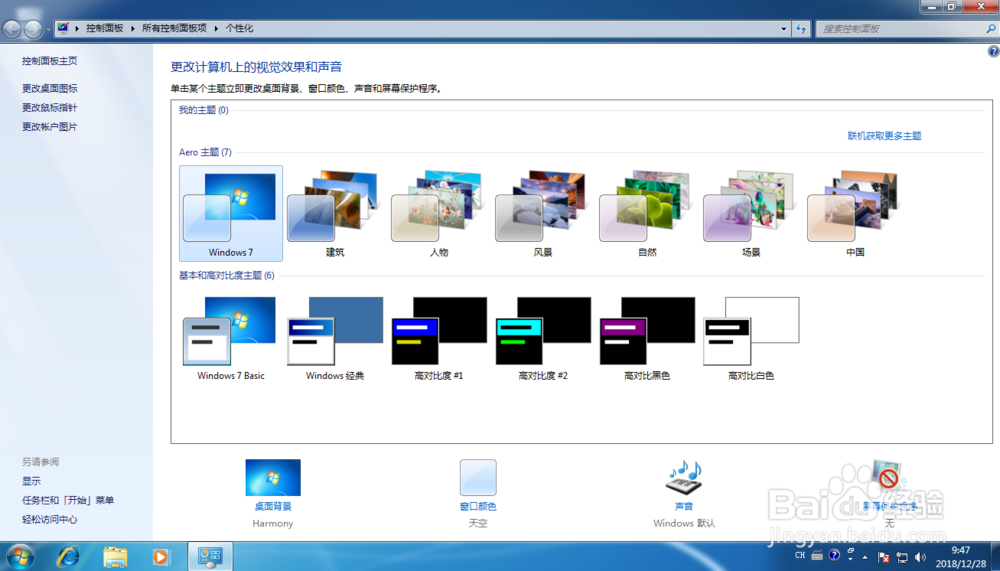The height and width of the screenshot is (571, 1000).
Task: Open Help with the question mark icon
Action: (994, 52)
